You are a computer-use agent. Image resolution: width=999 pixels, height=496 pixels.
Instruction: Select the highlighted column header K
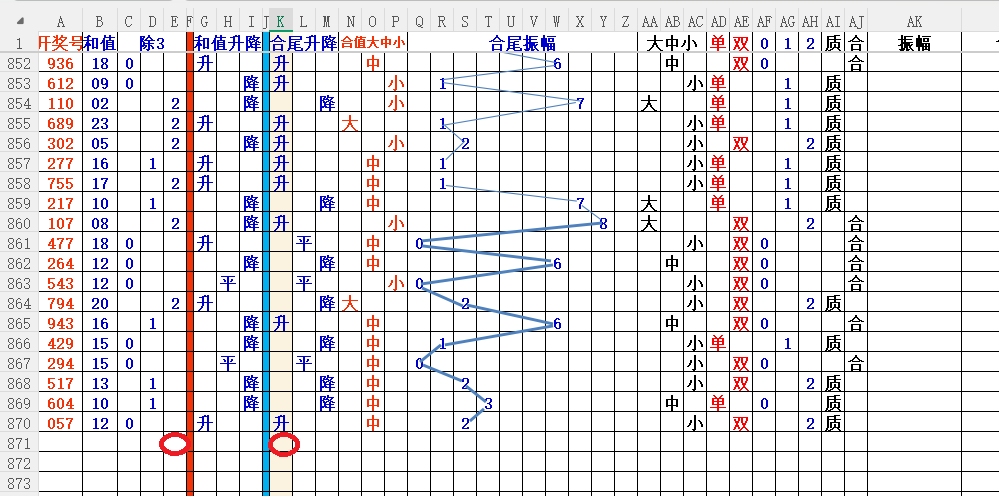point(281,22)
